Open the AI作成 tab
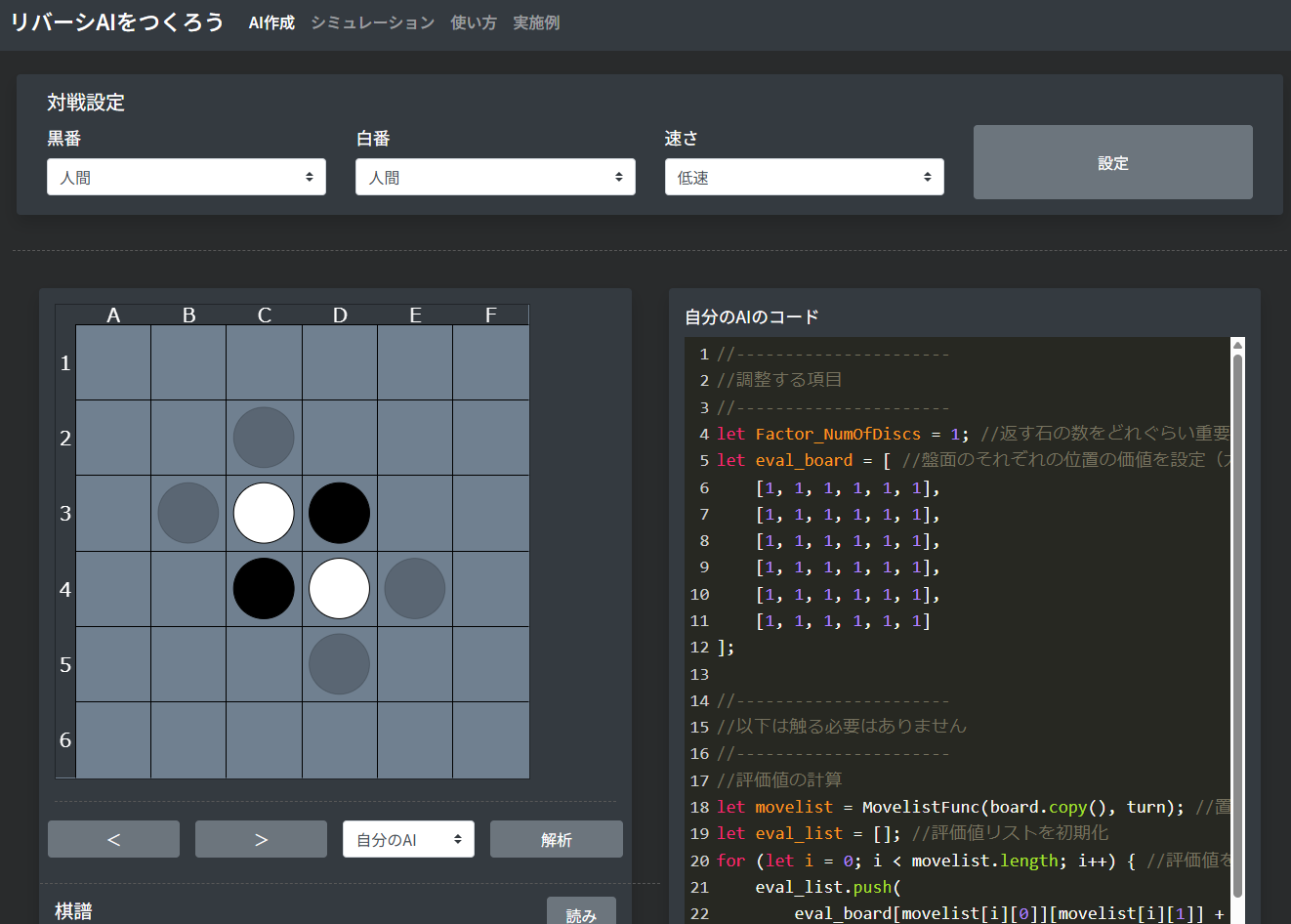Image resolution: width=1291 pixels, height=924 pixels. point(271,22)
